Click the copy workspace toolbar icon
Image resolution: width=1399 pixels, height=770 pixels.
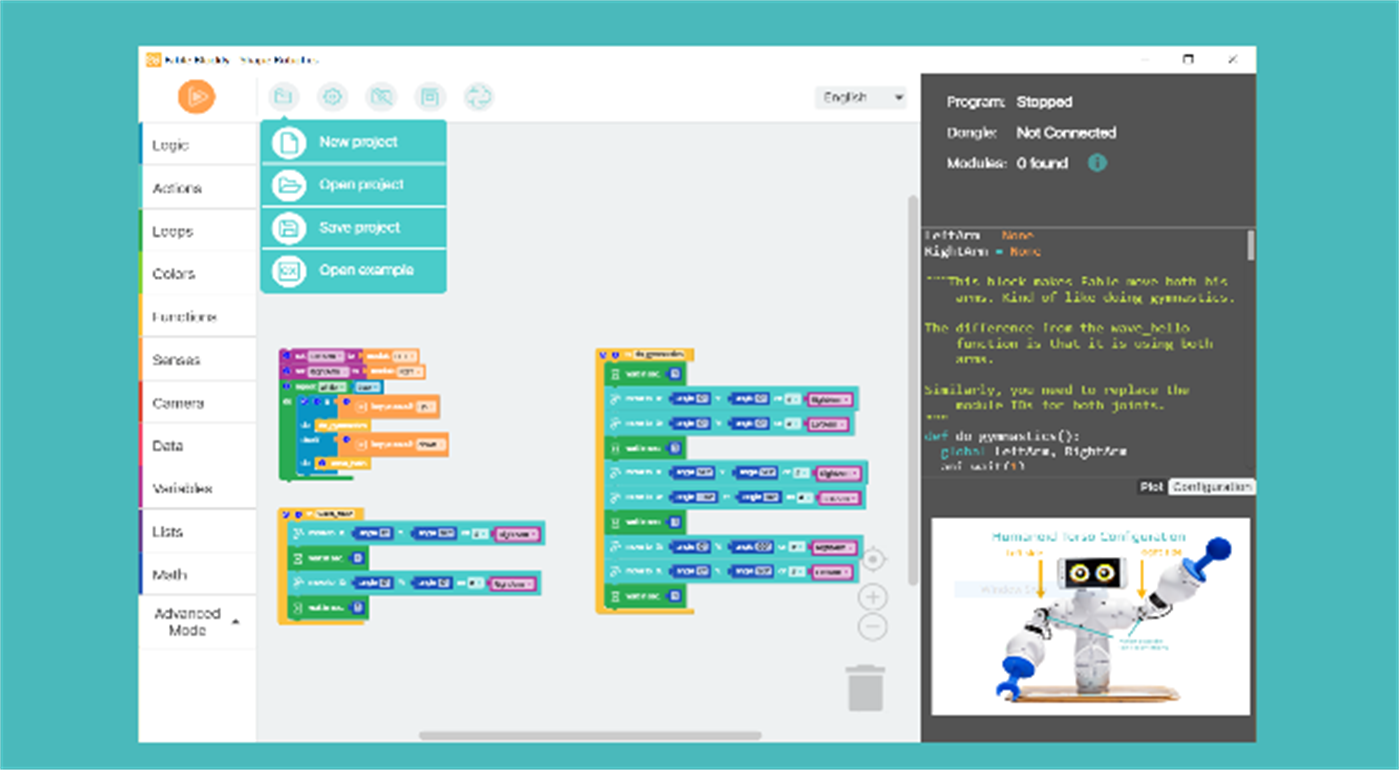431,97
